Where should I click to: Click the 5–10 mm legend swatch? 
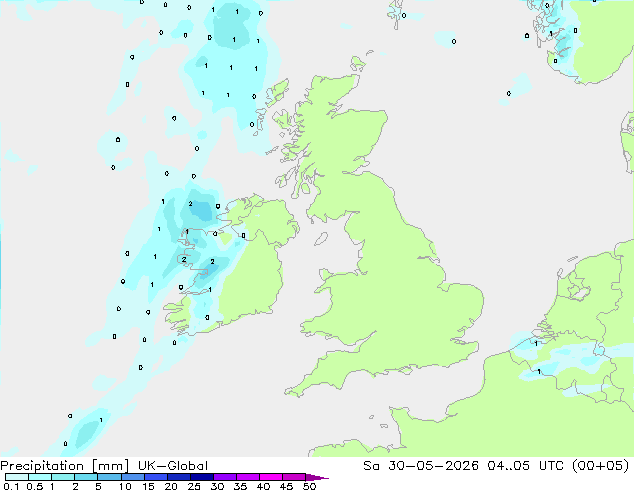pos(109,477)
